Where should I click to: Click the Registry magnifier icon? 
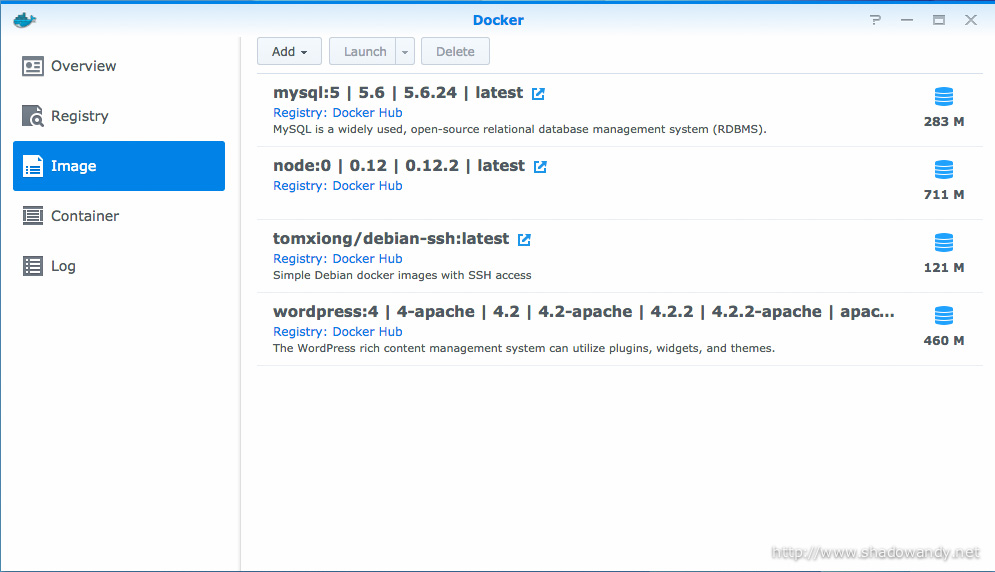[x=32, y=116]
